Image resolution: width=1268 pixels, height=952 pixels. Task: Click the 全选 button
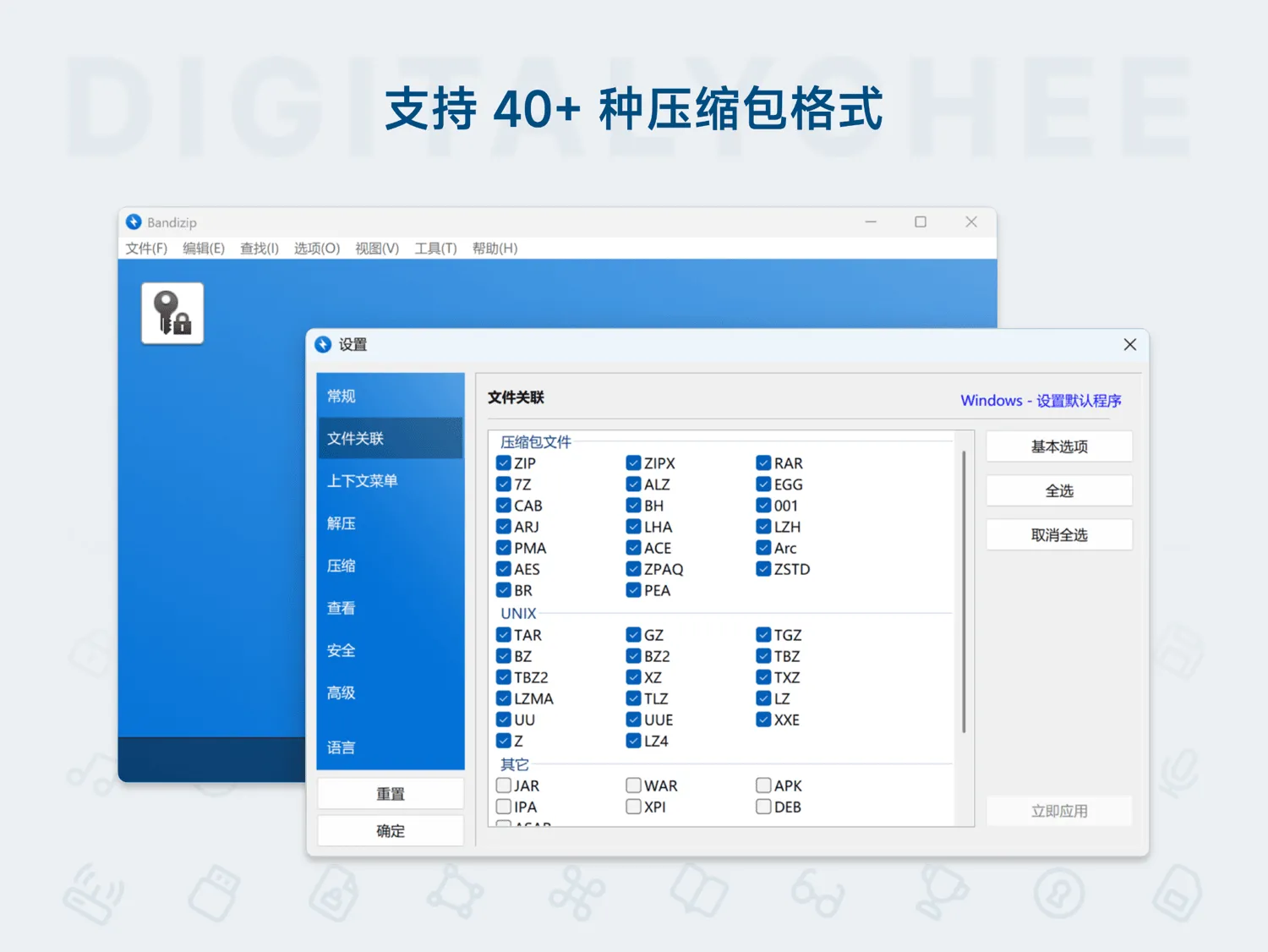click(x=1058, y=491)
